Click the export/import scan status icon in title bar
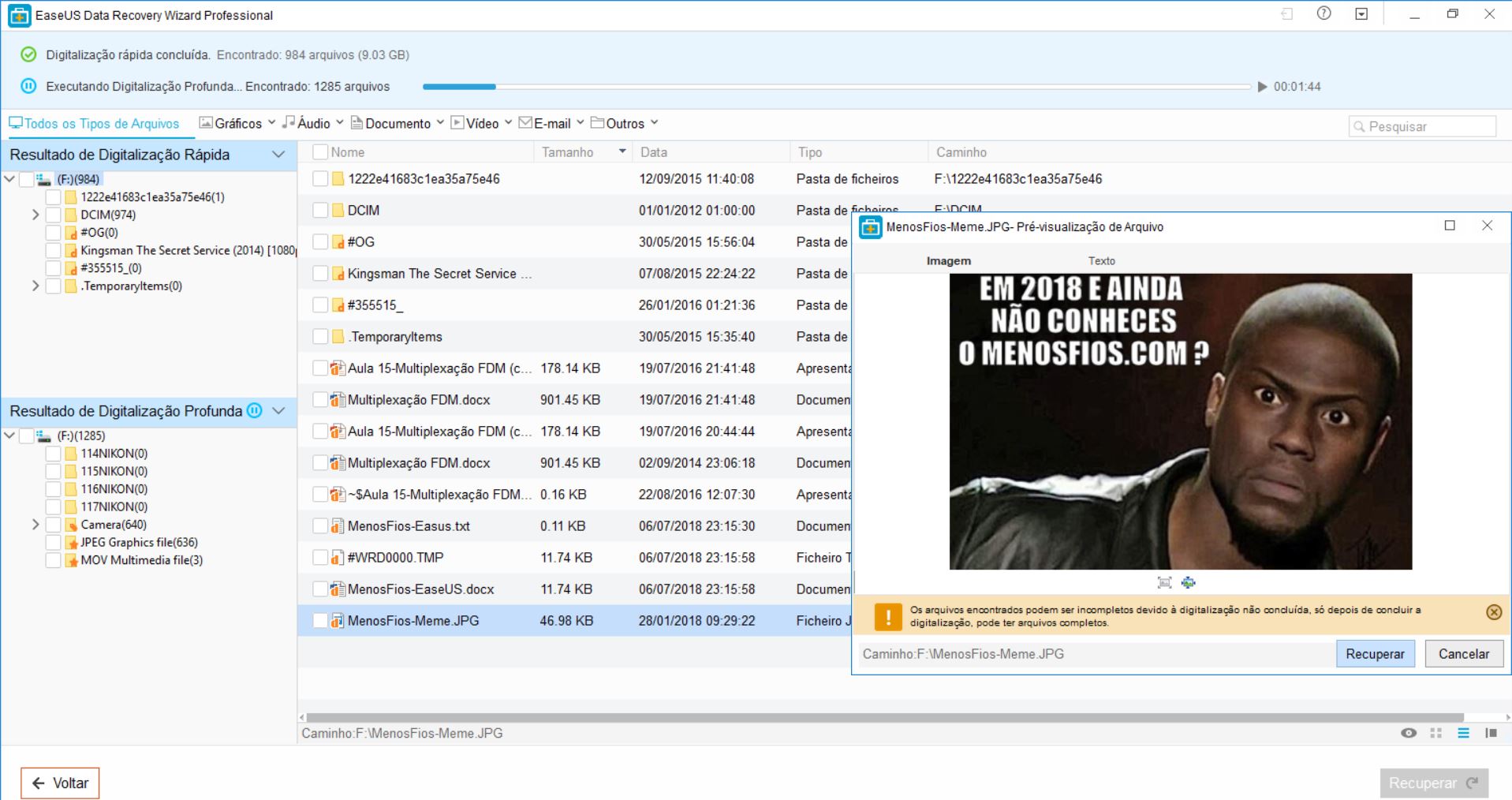 1287,14
